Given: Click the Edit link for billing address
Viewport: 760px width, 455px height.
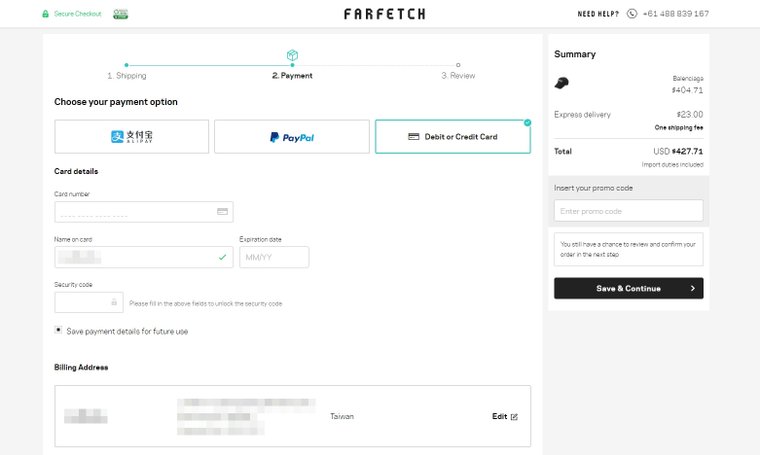Looking at the screenshot, I should (499, 416).
